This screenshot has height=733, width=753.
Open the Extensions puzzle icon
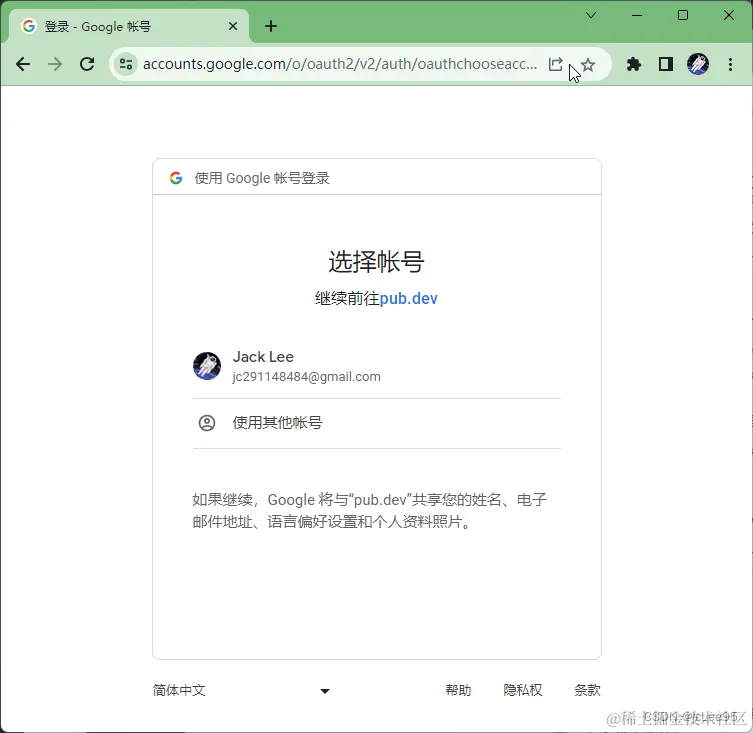(633, 64)
